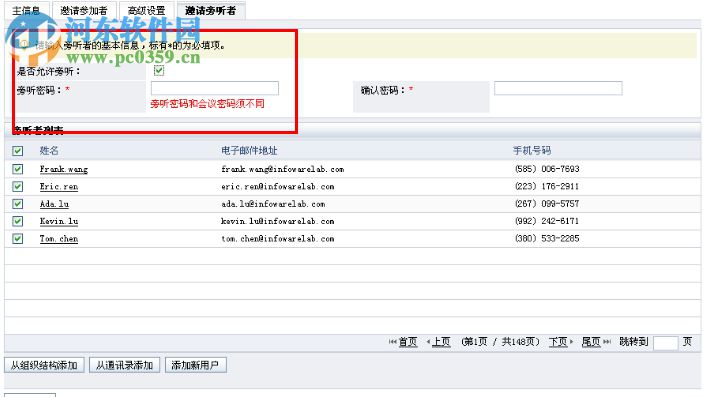This screenshot has height=397, width=714.
Task: Click the red hint 旁听密码和会议密码须不同
Action: [x=207, y=104]
